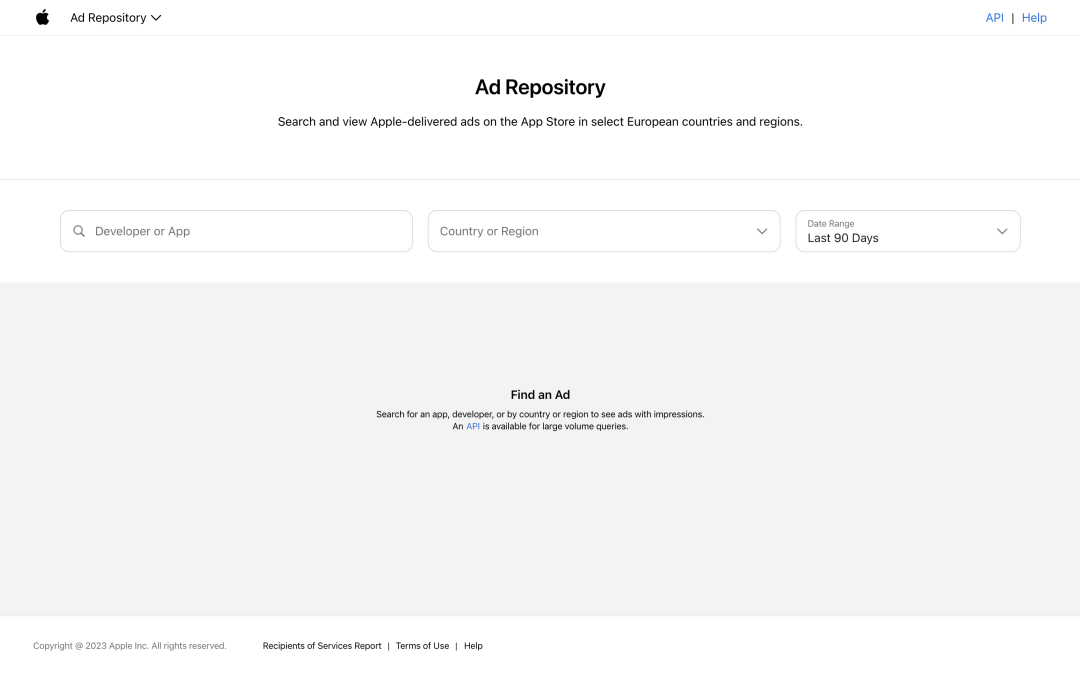Open the Date Range Last 90 Days selector
Viewport: 1080px width, 674px height.
tap(890, 231)
